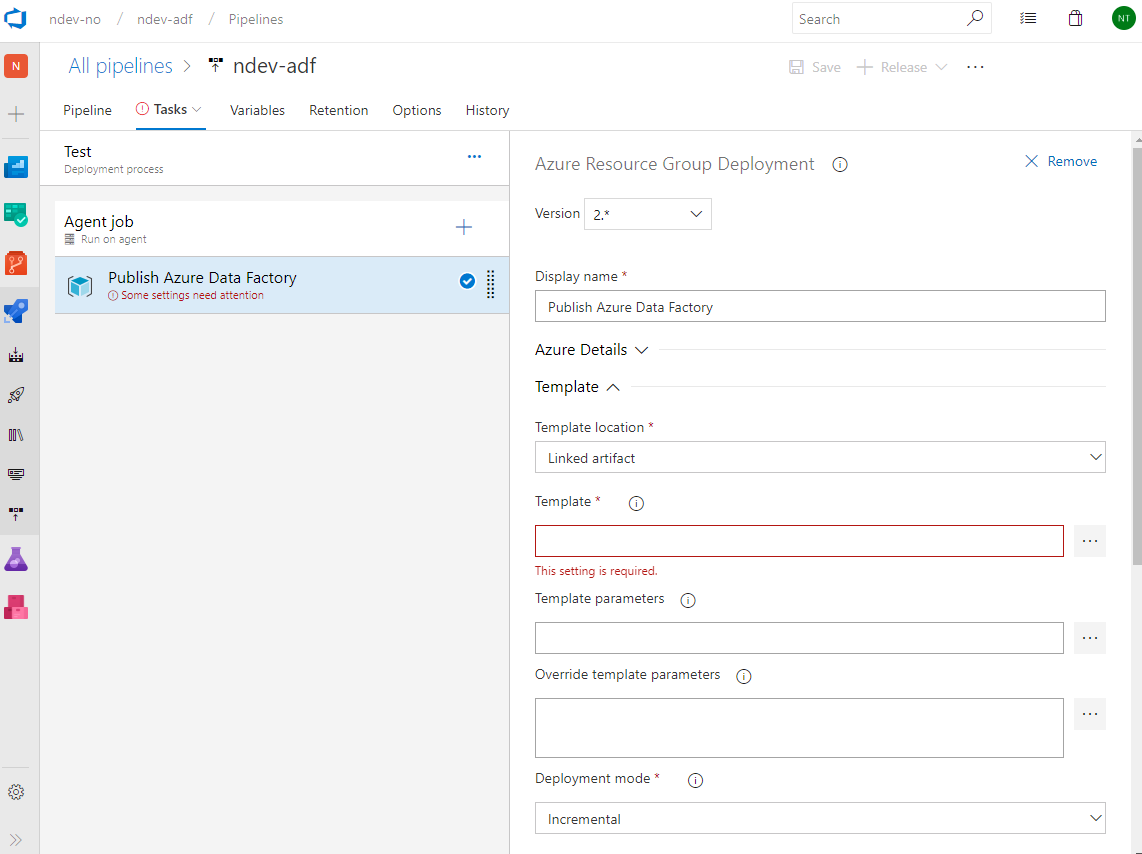The height and width of the screenshot is (854, 1142).
Task: Open Artifacts from the left sidebar
Action: coord(15,605)
